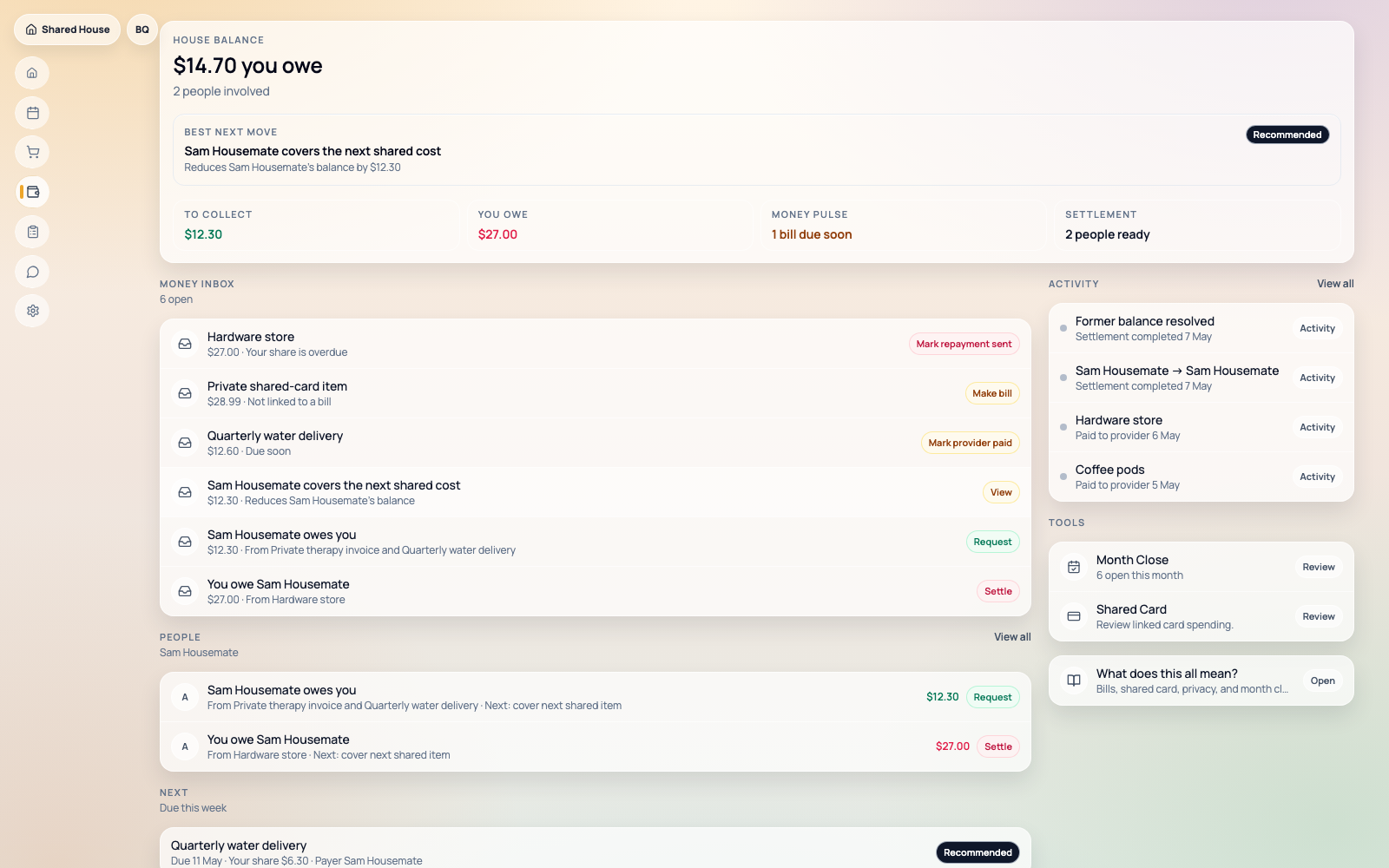Open the chat bubble icon in sidebar

tap(32, 272)
